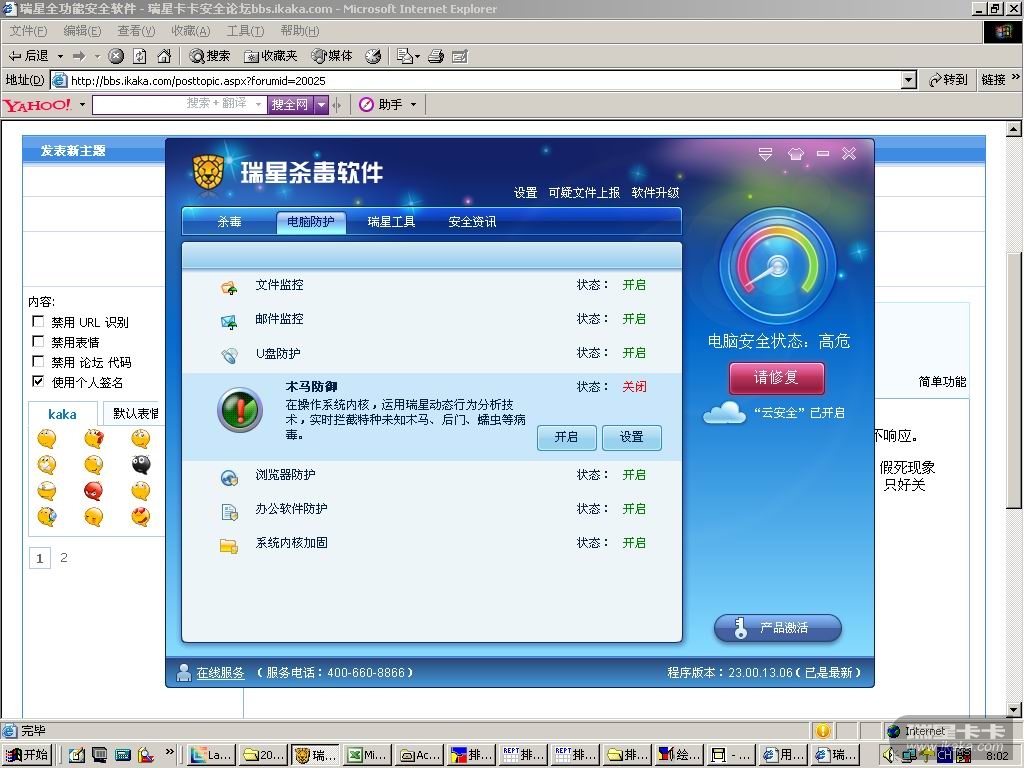
Task: Click the 文件监控 file monitor icon
Action: point(229,287)
